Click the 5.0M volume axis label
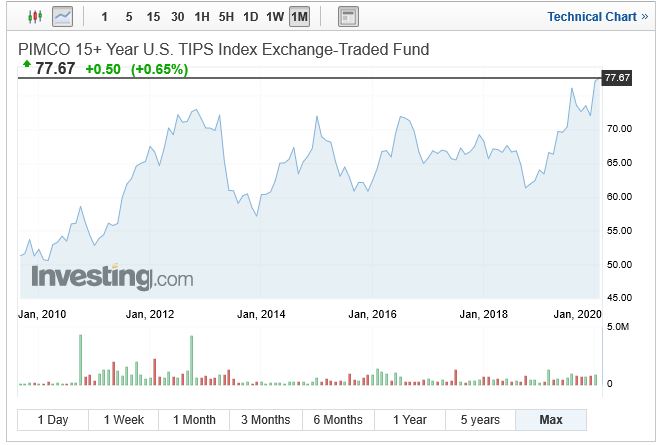The height and width of the screenshot is (445, 660). (x=618, y=327)
